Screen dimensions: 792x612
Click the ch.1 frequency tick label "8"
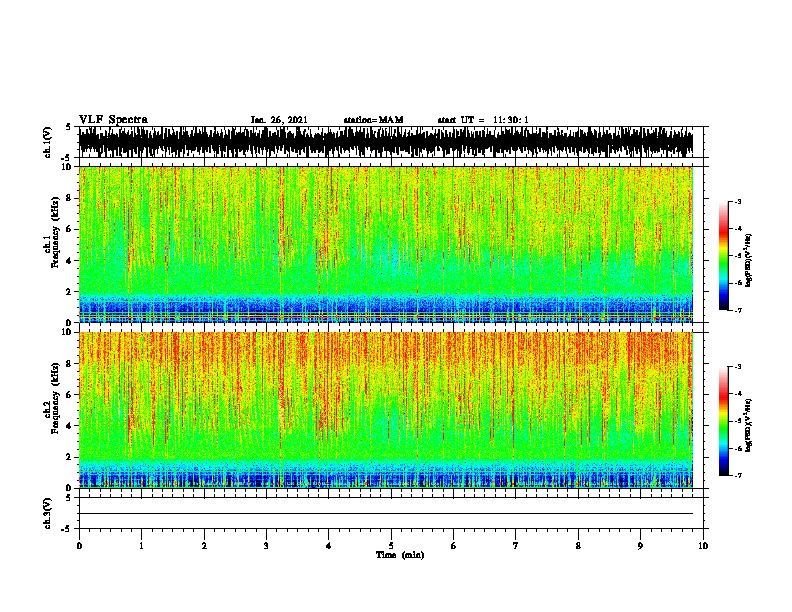click(x=68, y=198)
